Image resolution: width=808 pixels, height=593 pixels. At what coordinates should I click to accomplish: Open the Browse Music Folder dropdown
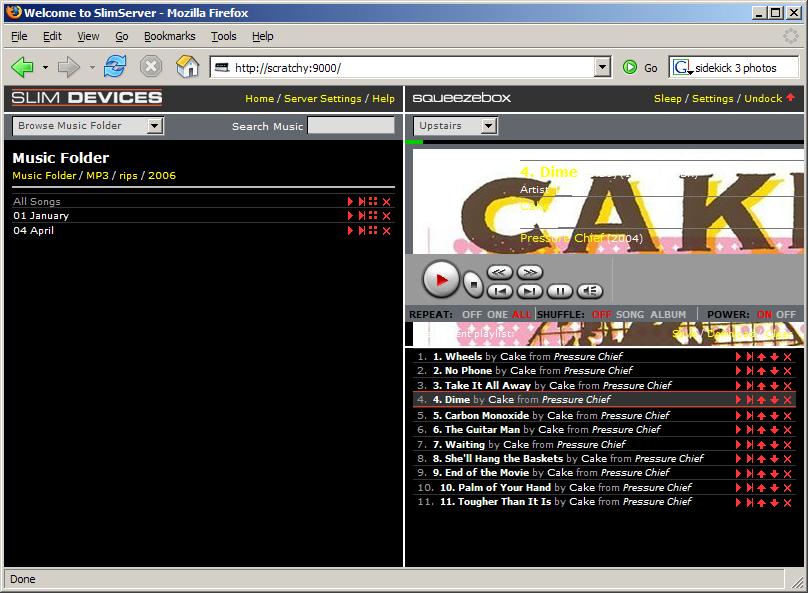[x=88, y=126]
